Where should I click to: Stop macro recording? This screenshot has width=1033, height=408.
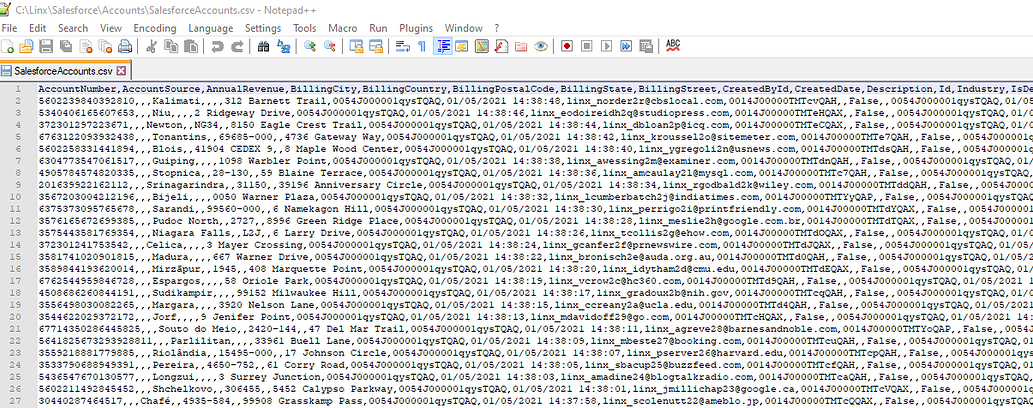(587, 46)
